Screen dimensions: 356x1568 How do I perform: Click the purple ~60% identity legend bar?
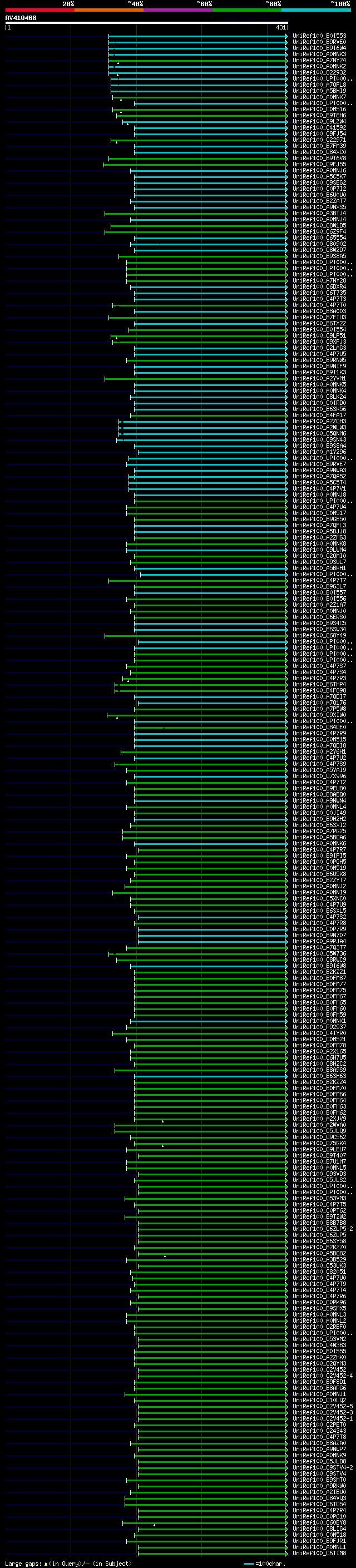[177, 10]
